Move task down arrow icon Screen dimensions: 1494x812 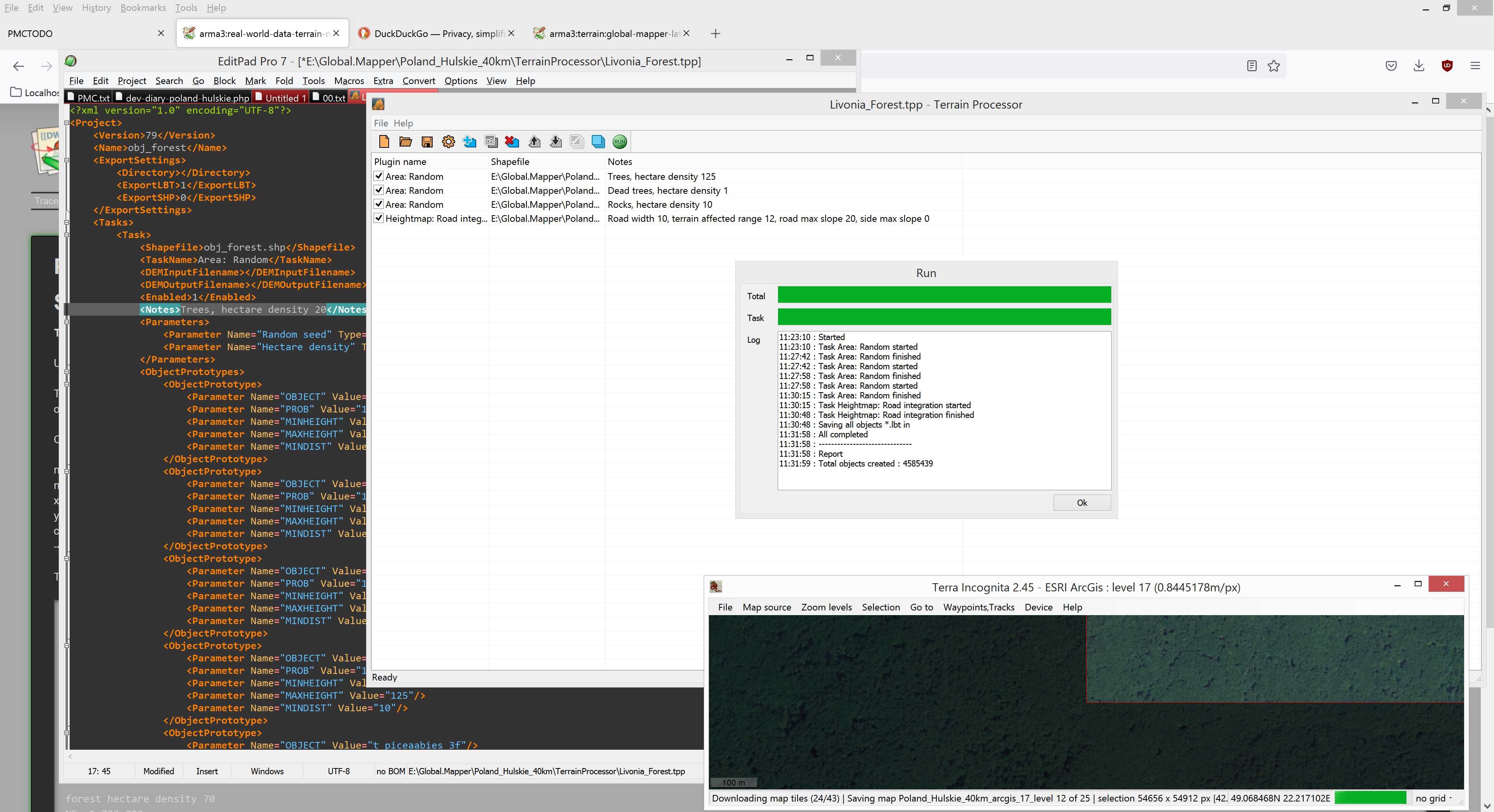(556, 142)
